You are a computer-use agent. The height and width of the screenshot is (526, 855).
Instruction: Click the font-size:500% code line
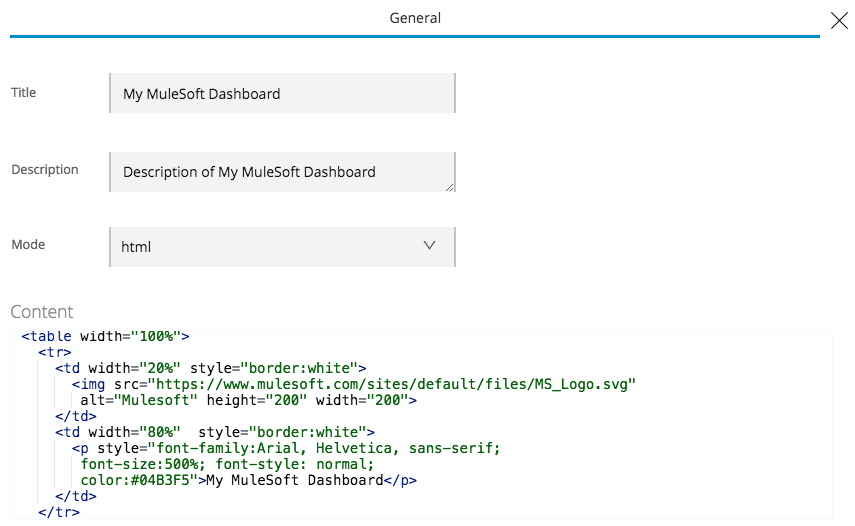pyautogui.click(x=227, y=464)
